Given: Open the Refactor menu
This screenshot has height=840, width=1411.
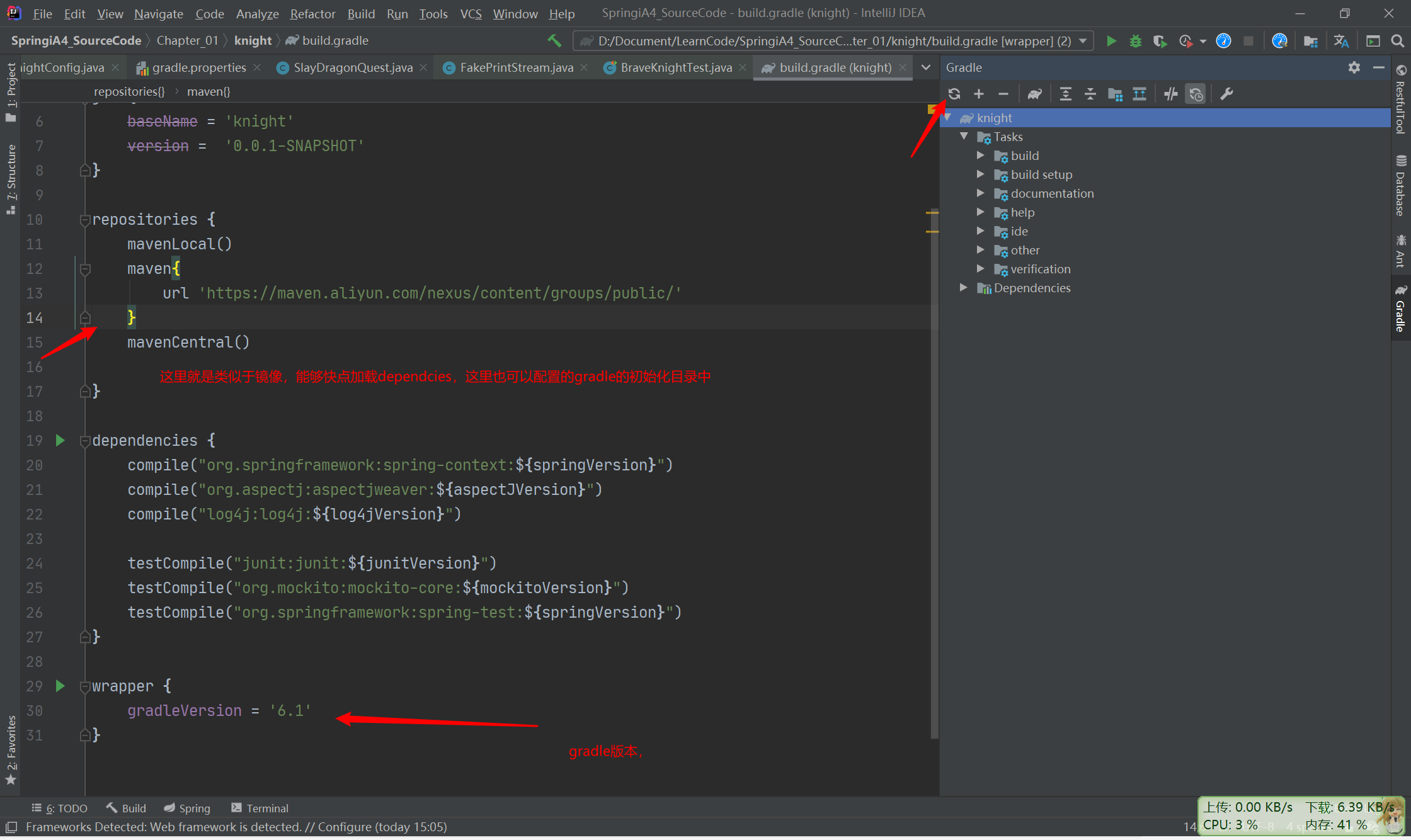Looking at the screenshot, I should (x=312, y=13).
